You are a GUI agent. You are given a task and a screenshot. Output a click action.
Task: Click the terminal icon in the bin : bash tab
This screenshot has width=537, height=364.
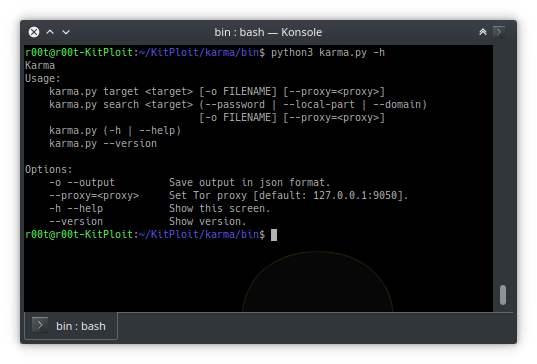click(40, 325)
